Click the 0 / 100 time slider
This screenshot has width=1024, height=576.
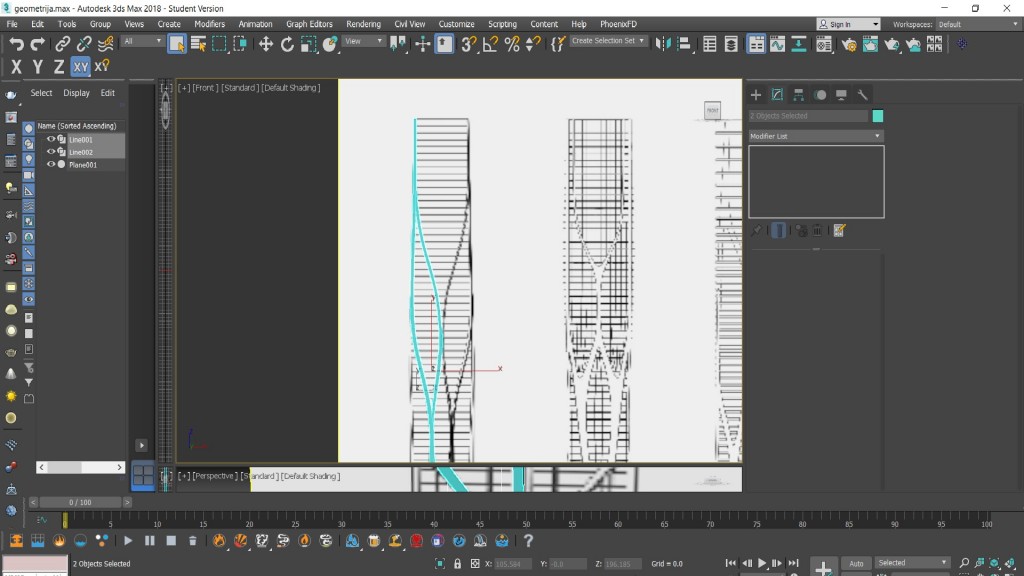pyautogui.click(x=80, y=502)
